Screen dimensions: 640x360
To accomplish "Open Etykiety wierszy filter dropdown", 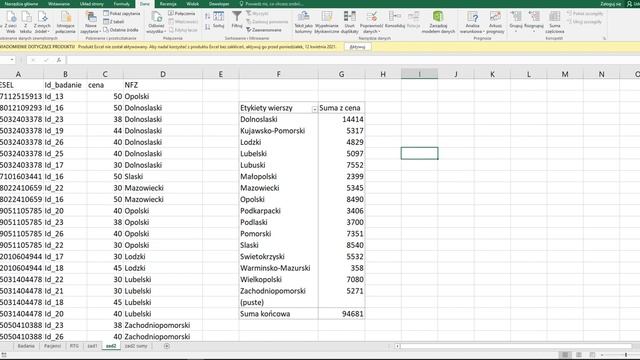I will 315,109.
